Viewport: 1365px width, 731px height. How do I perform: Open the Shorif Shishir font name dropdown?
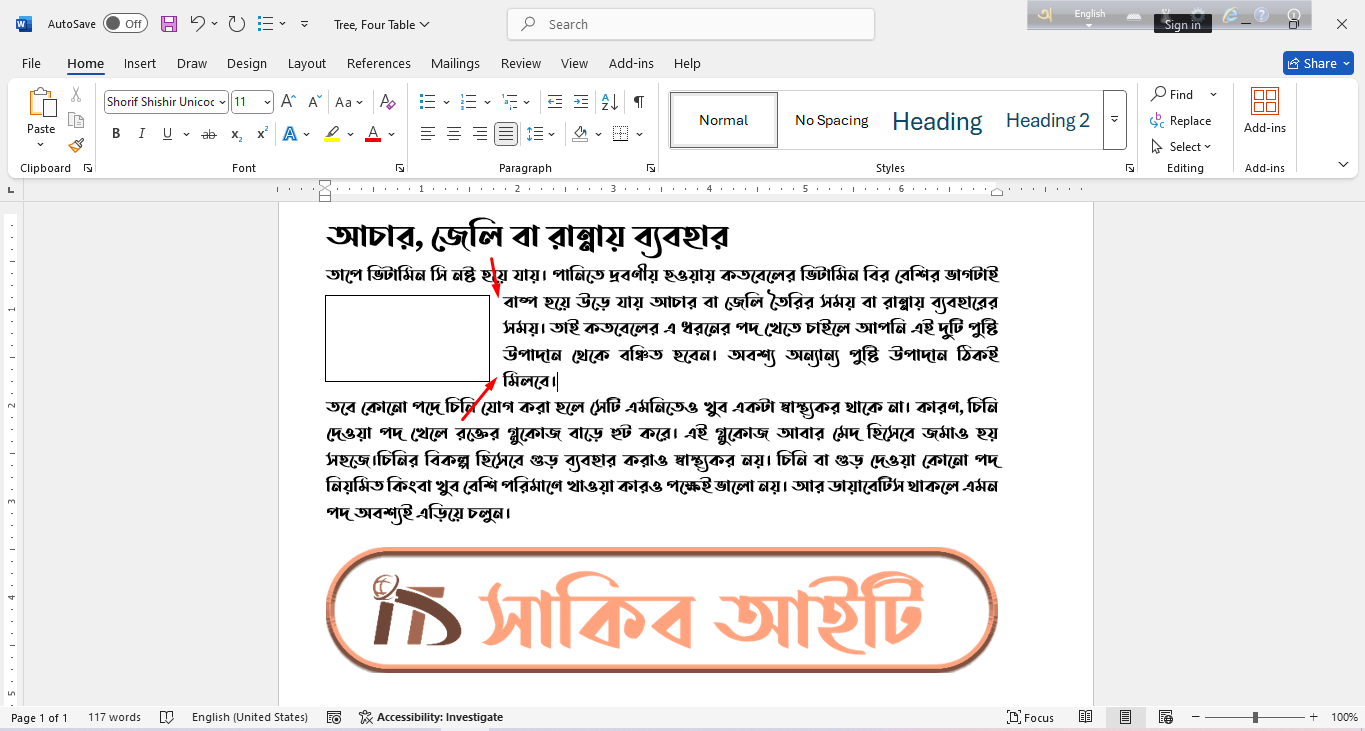click(222, 101)
